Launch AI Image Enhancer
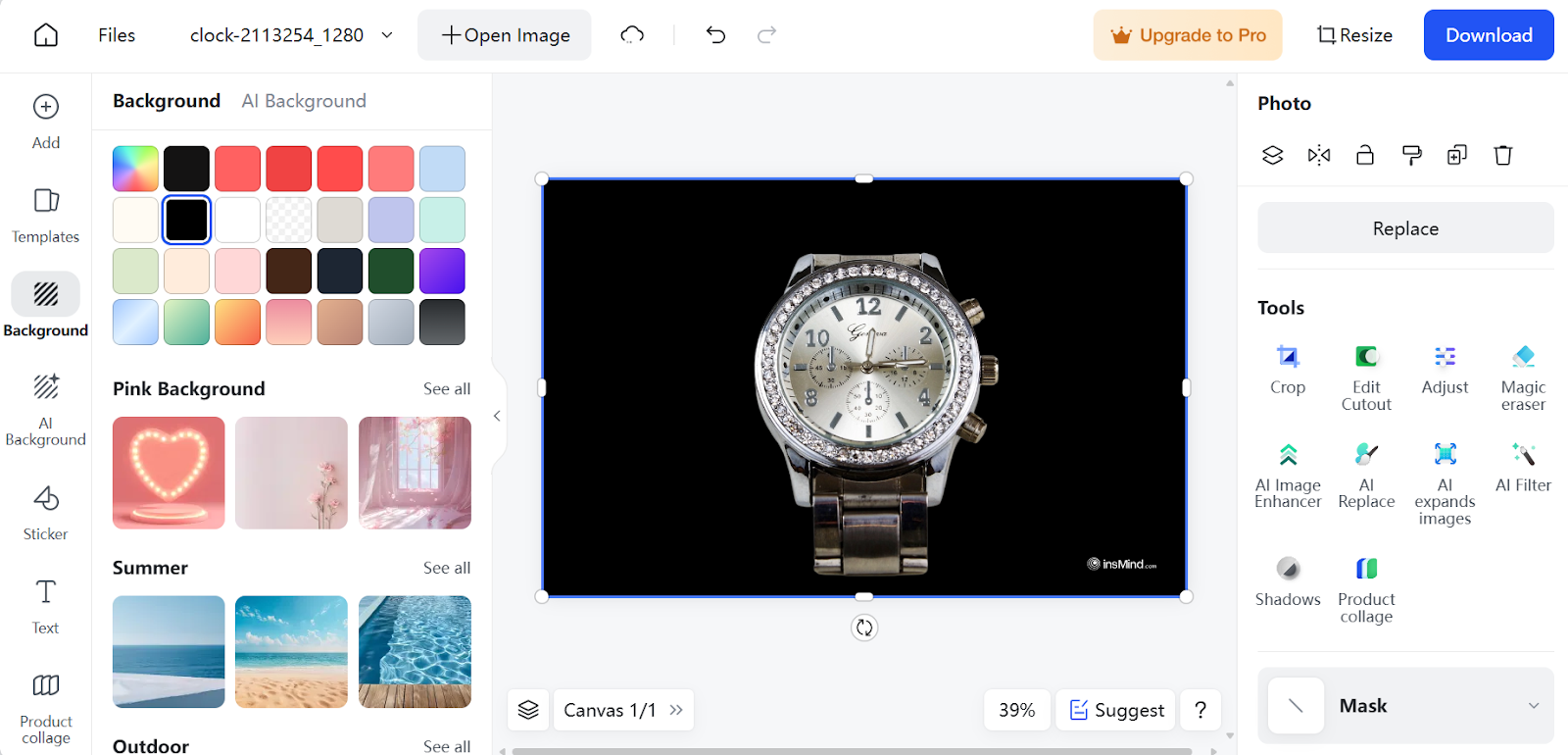1568x755 pixels. pos(1288,476)
